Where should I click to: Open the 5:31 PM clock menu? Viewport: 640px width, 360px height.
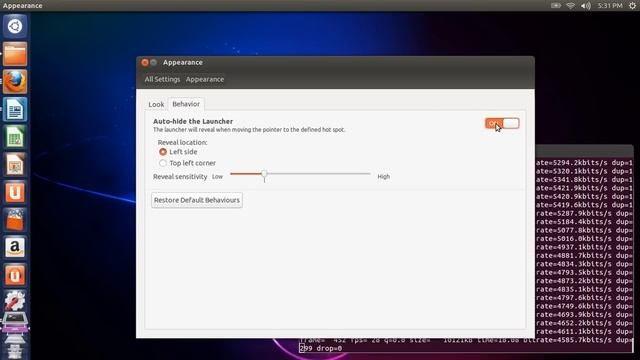point(610,5)
